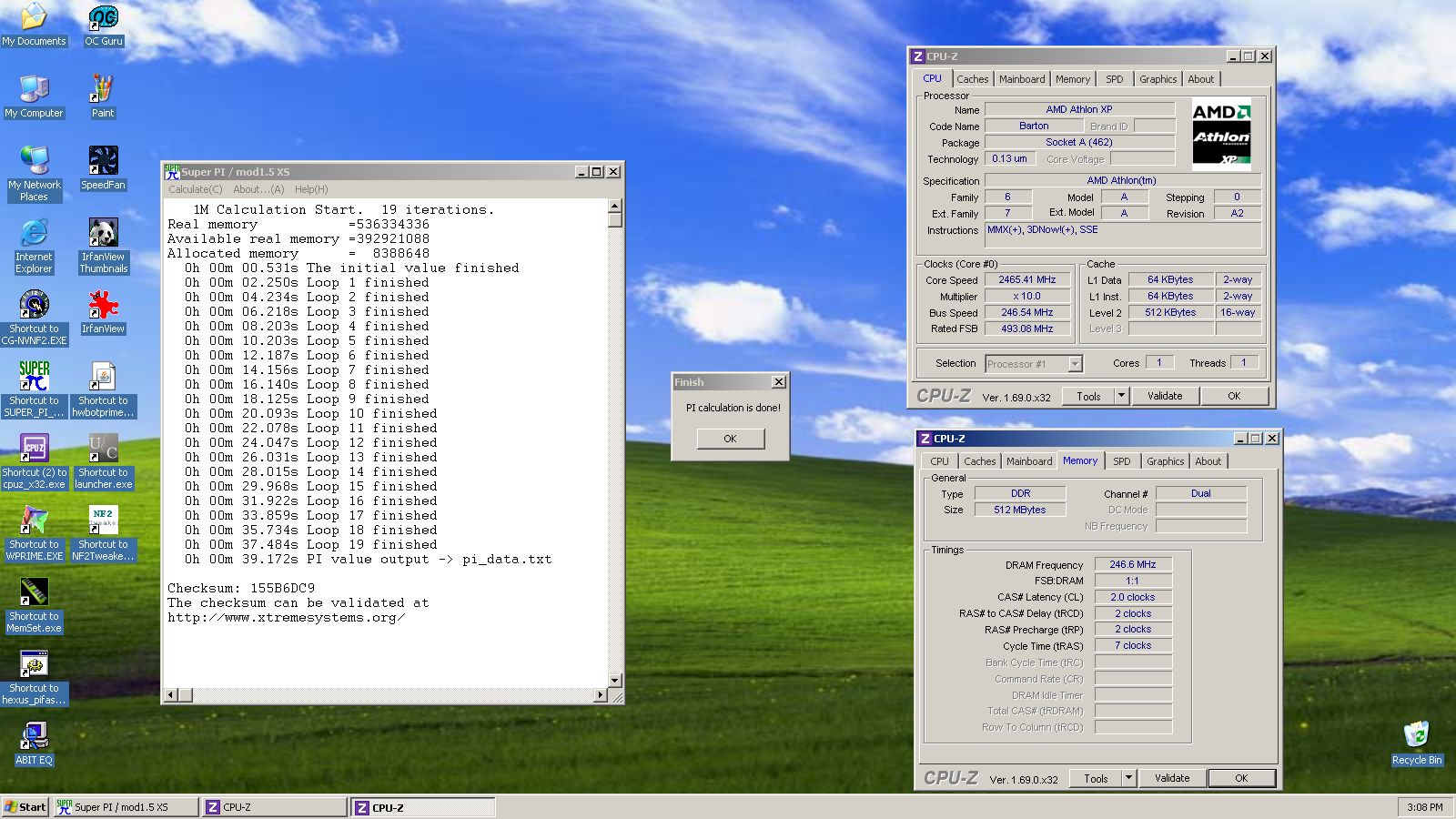Select Shortcut to CG-NVNF2.EXE icon

click(x=34, y=318)
